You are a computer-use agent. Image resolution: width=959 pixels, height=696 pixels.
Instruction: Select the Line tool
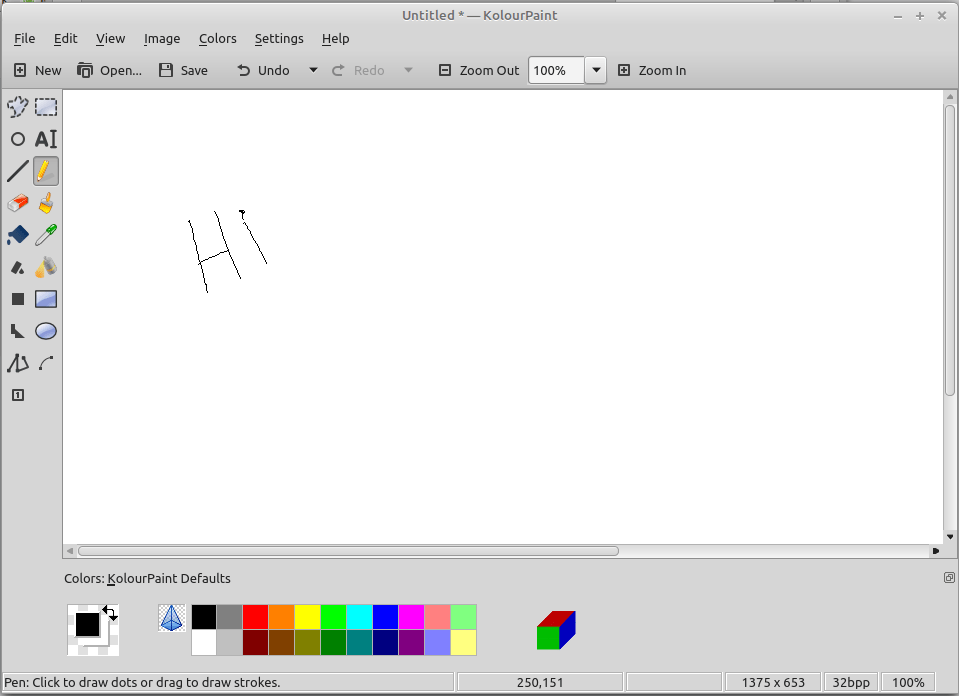(17, 171)
